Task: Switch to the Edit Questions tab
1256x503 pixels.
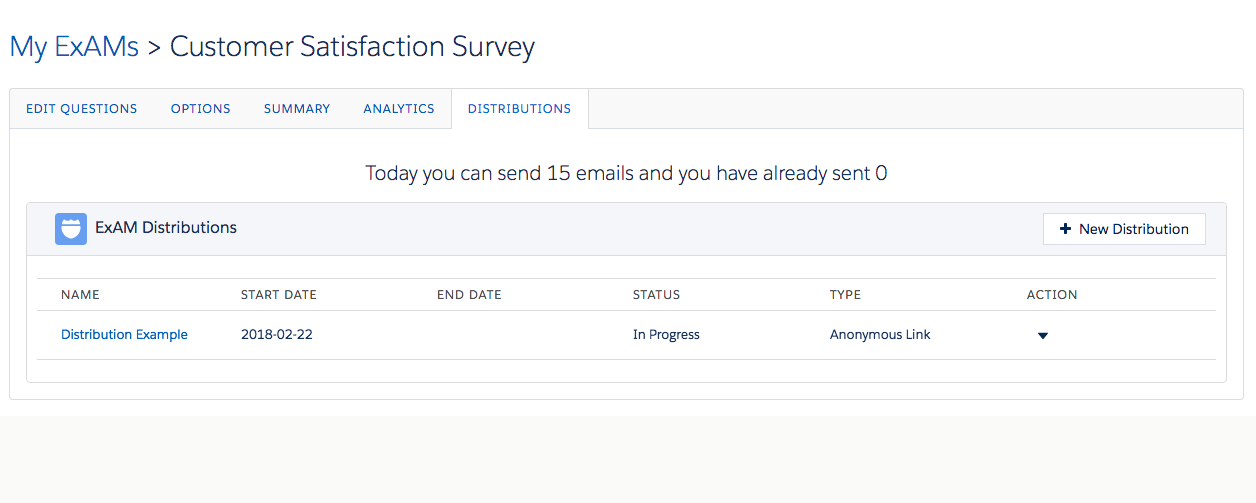Action: (x=82, y=109)
